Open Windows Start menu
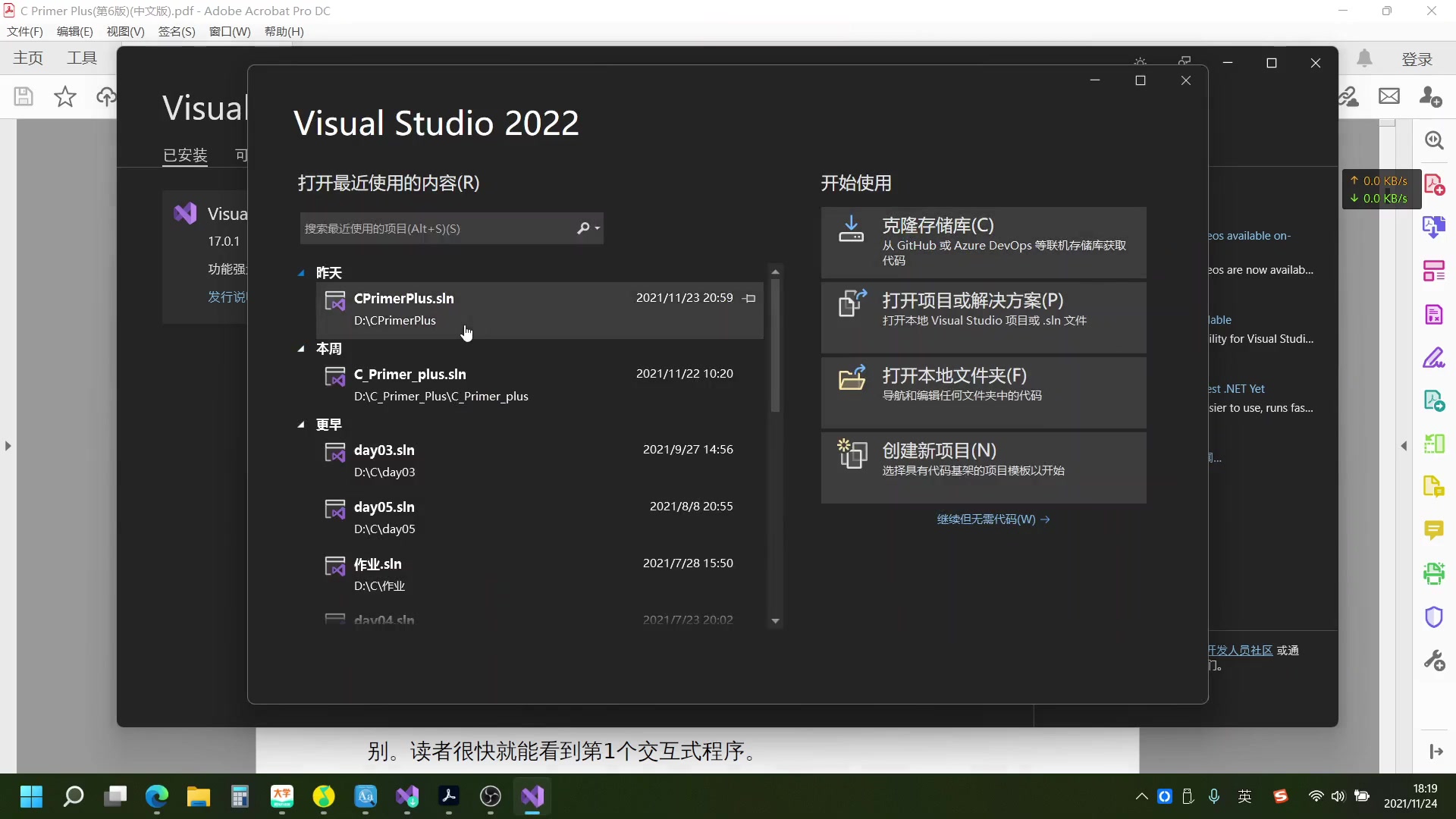The width and height of the screenshot is (1456, 819). pos(31,796)
